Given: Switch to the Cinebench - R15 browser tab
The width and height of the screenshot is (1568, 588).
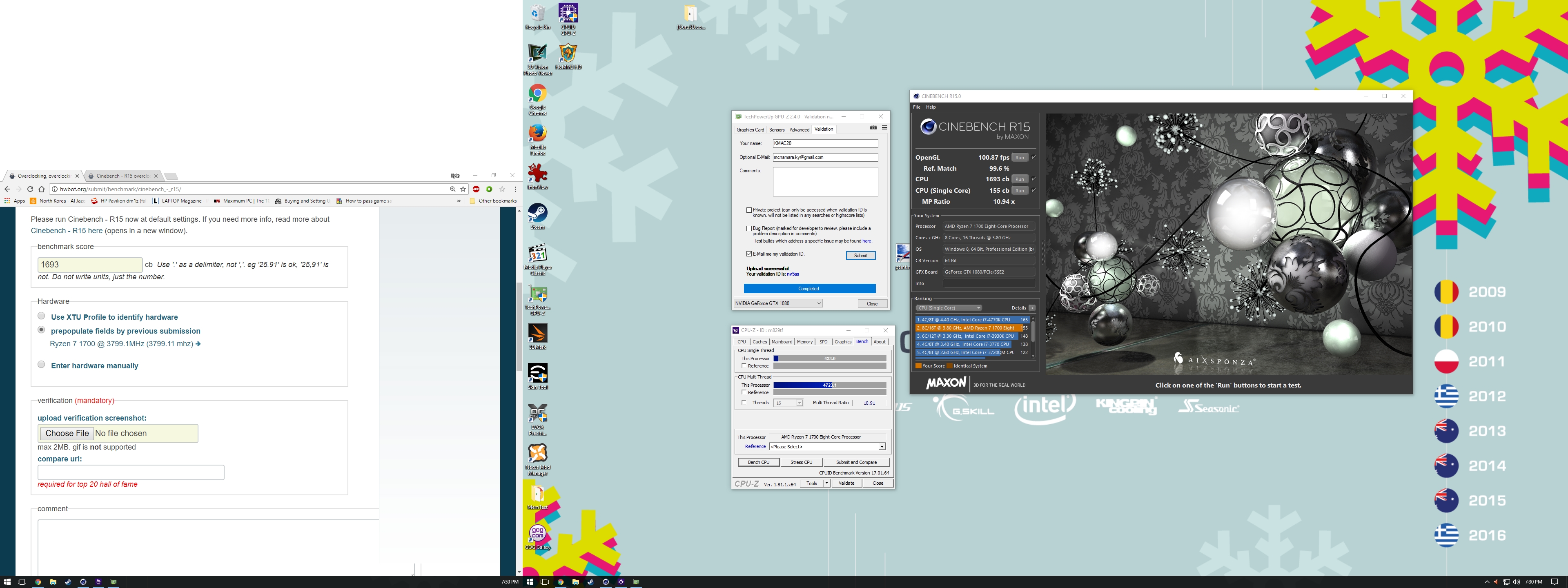Looking at the screenshot, I should click(122, 176).
